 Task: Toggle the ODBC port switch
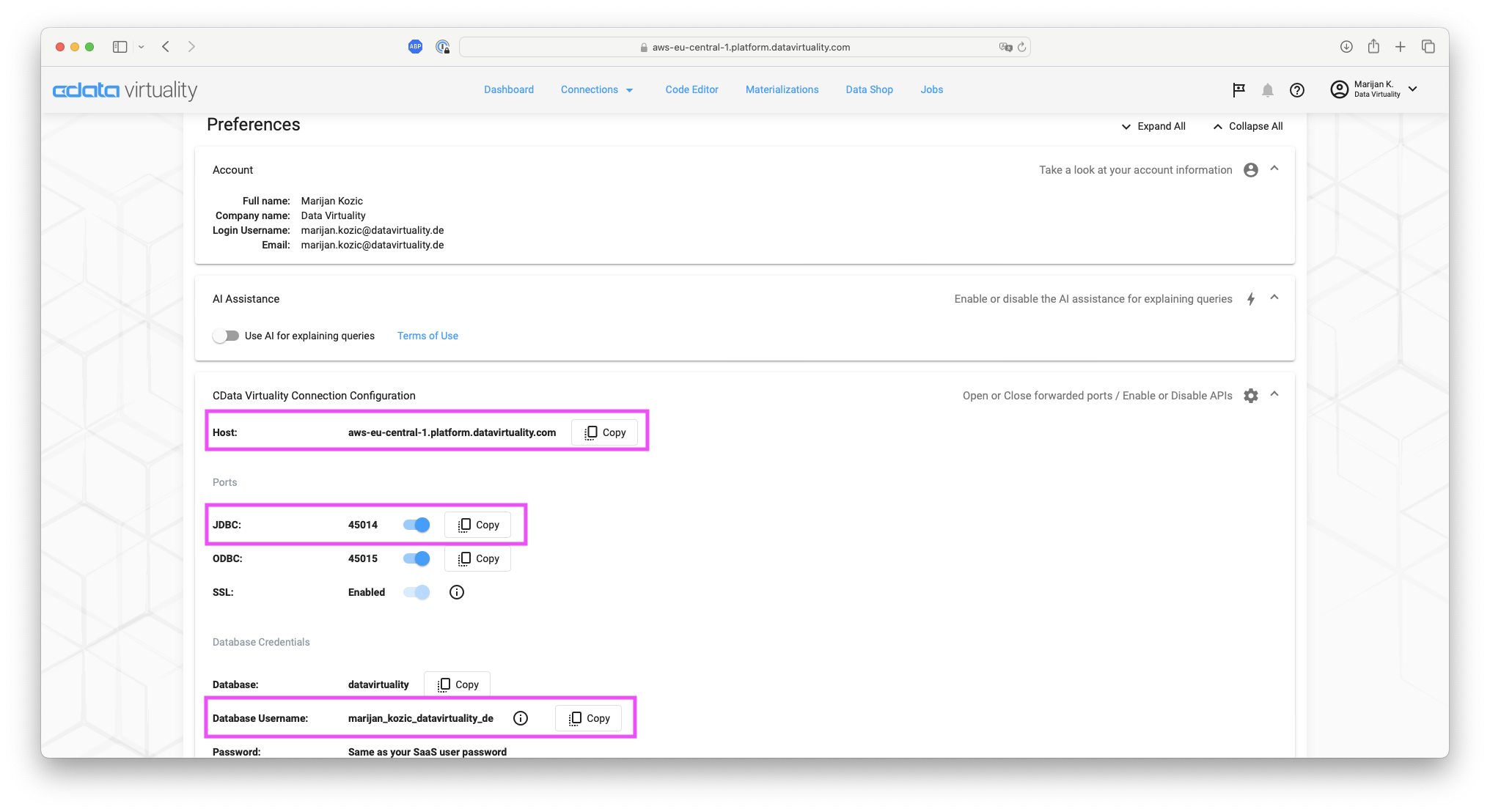point(416,558)
